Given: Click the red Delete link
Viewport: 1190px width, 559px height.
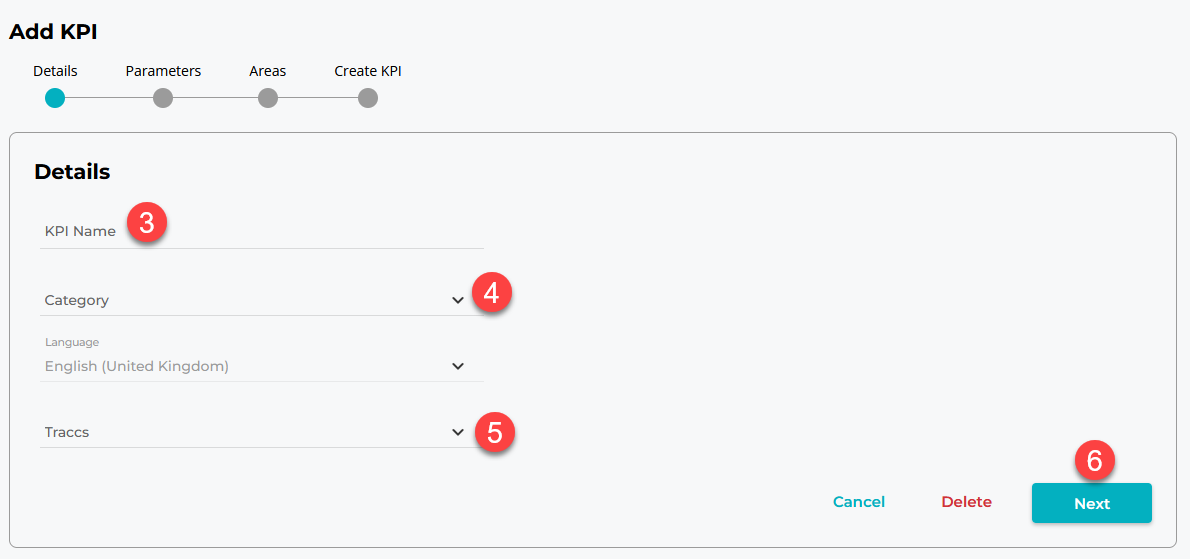Looking at the screenshot, I should (x=966, y=502).
